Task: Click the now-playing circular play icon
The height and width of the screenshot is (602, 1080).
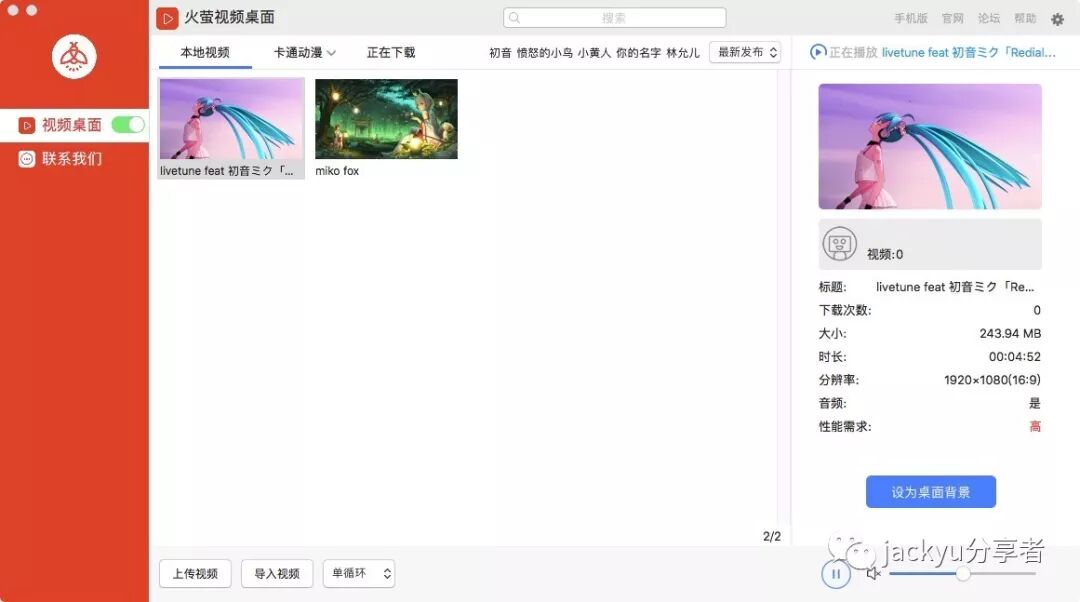Action: pos(818,52)
